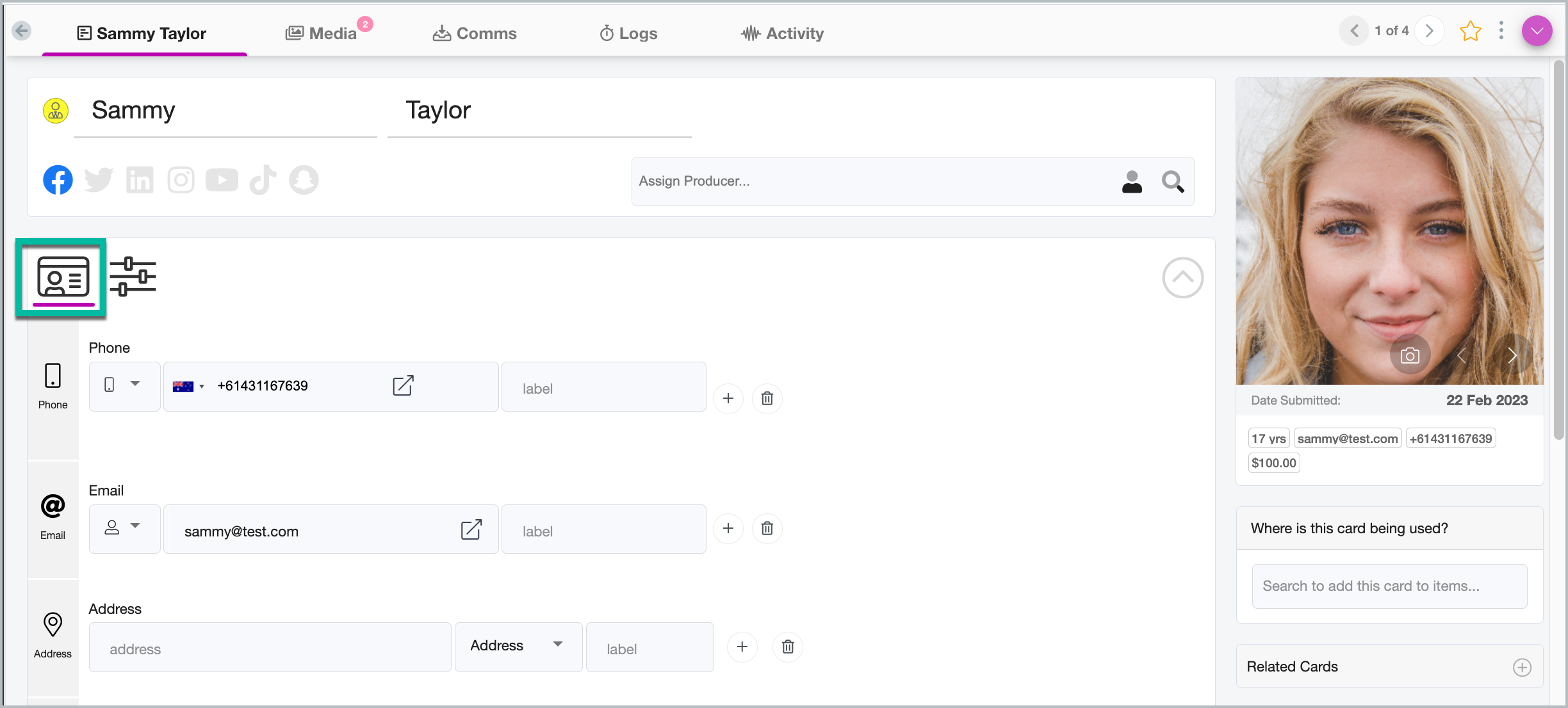Open the email external link icon
Viewport: 1568px width, 708px height.
tap(471, 529)
